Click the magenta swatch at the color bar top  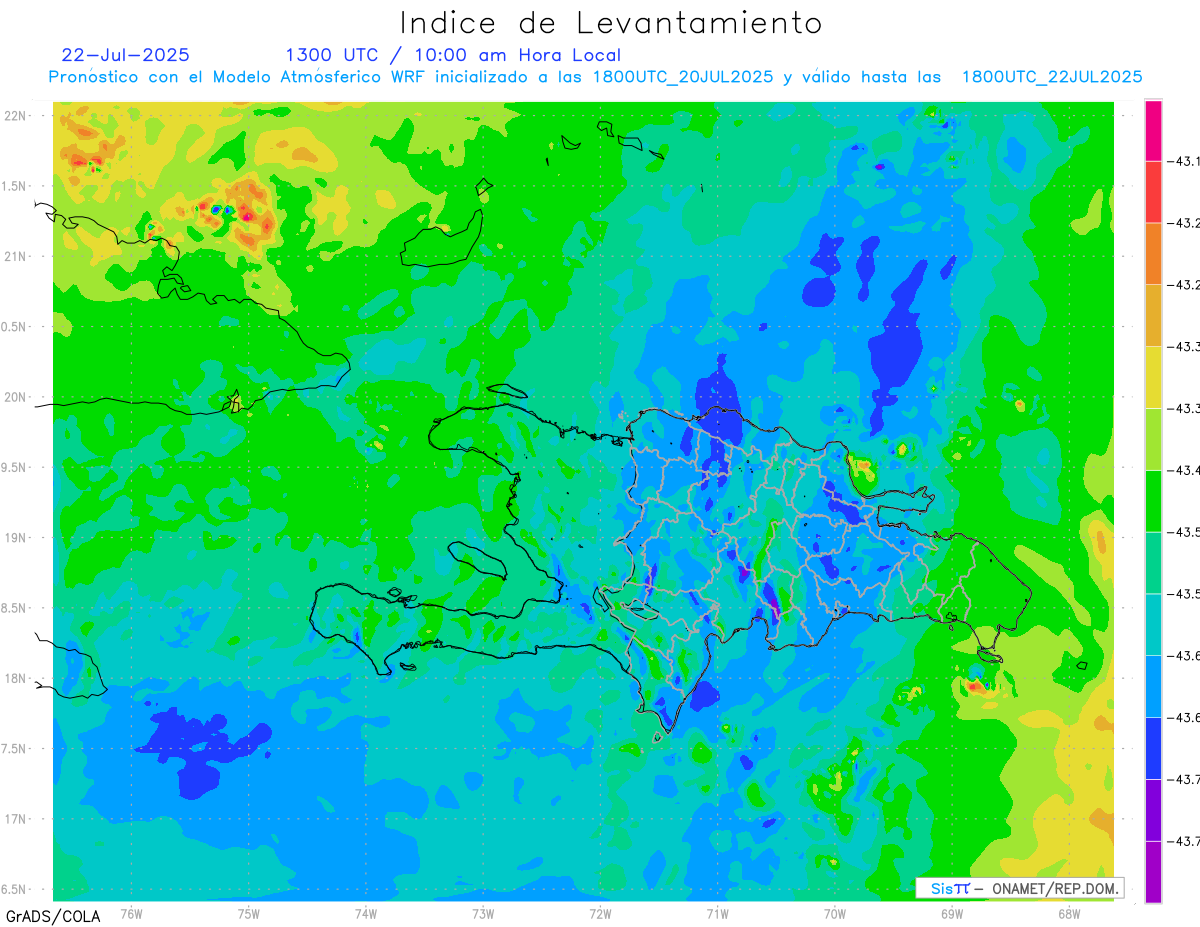tap(1153, 130)
